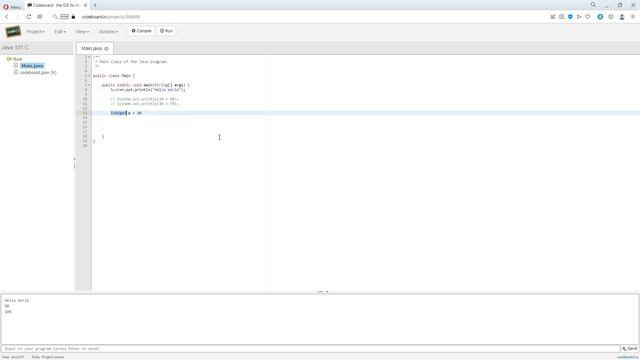This screenshot has width=640, height=360.
Task: Click the codeboard.io link in status bar
Action: click(x=627, y=357)
